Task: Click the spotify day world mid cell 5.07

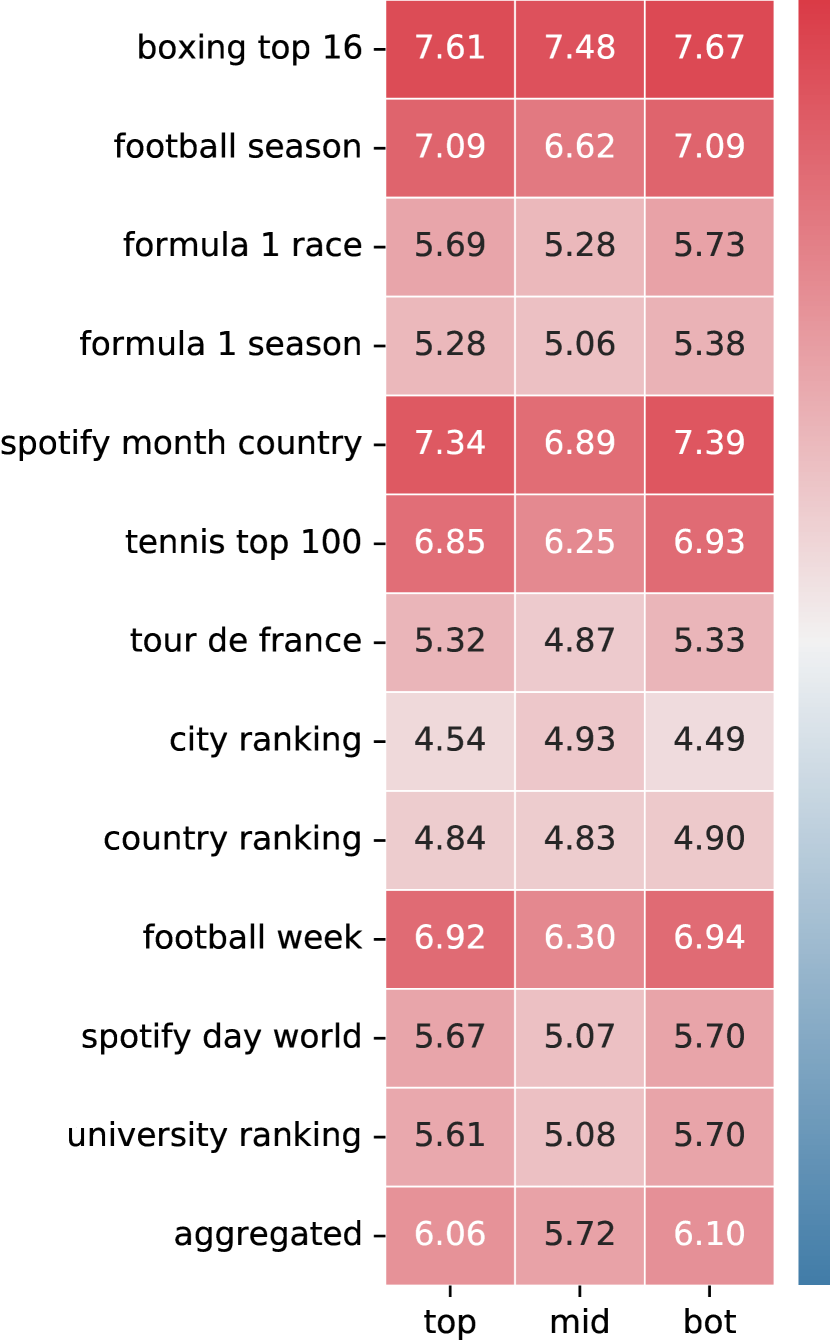Action: (580, 1037)
